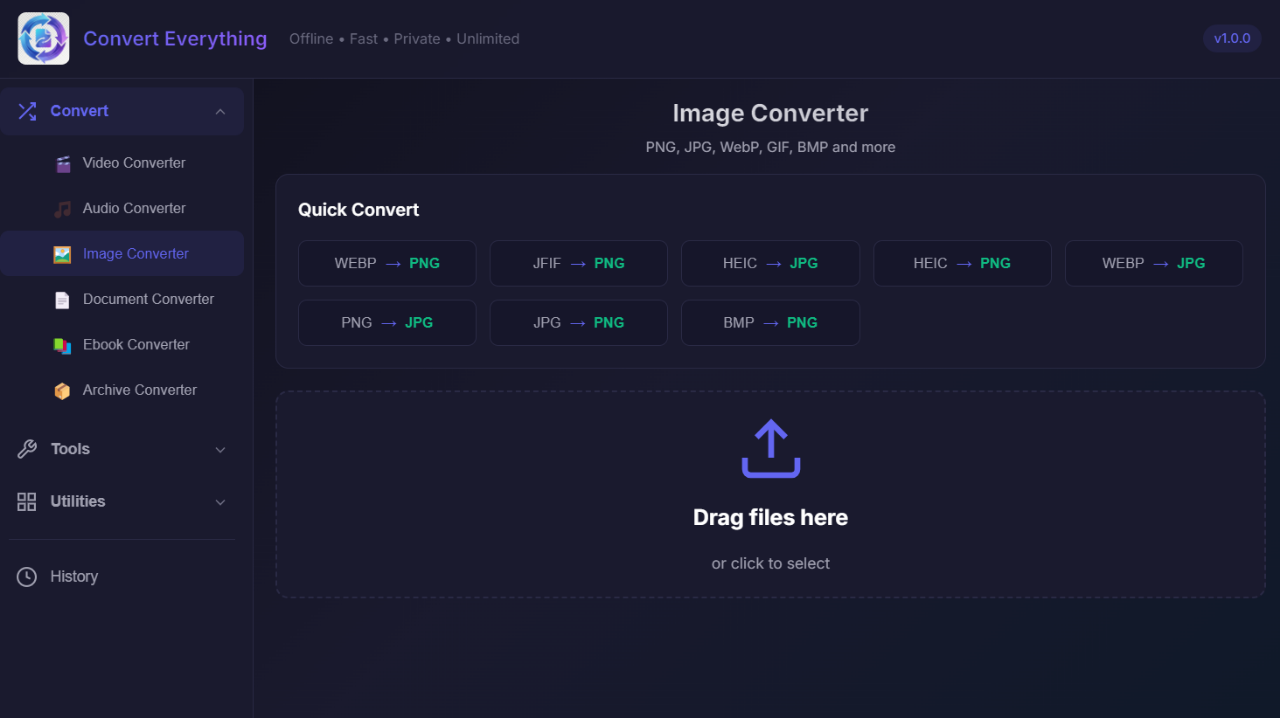Click the file drop zone to select files
The height and width of the screenshot is (720, 1280).
coord(770,494)
